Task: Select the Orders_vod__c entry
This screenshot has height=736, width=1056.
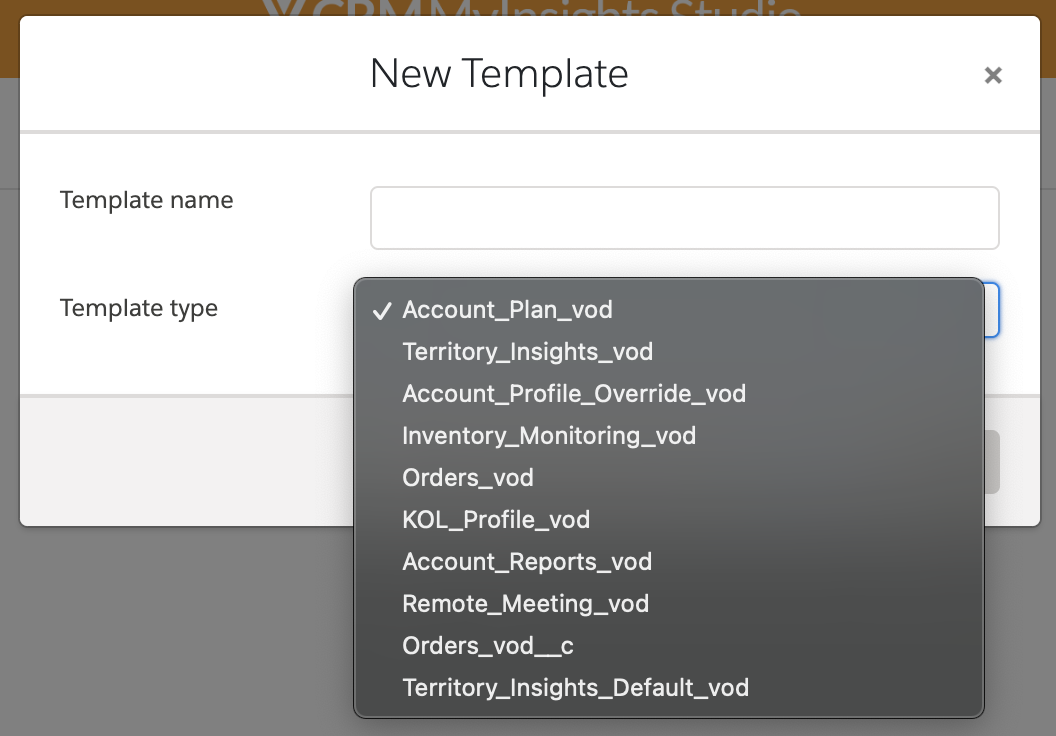Action: 487,646
